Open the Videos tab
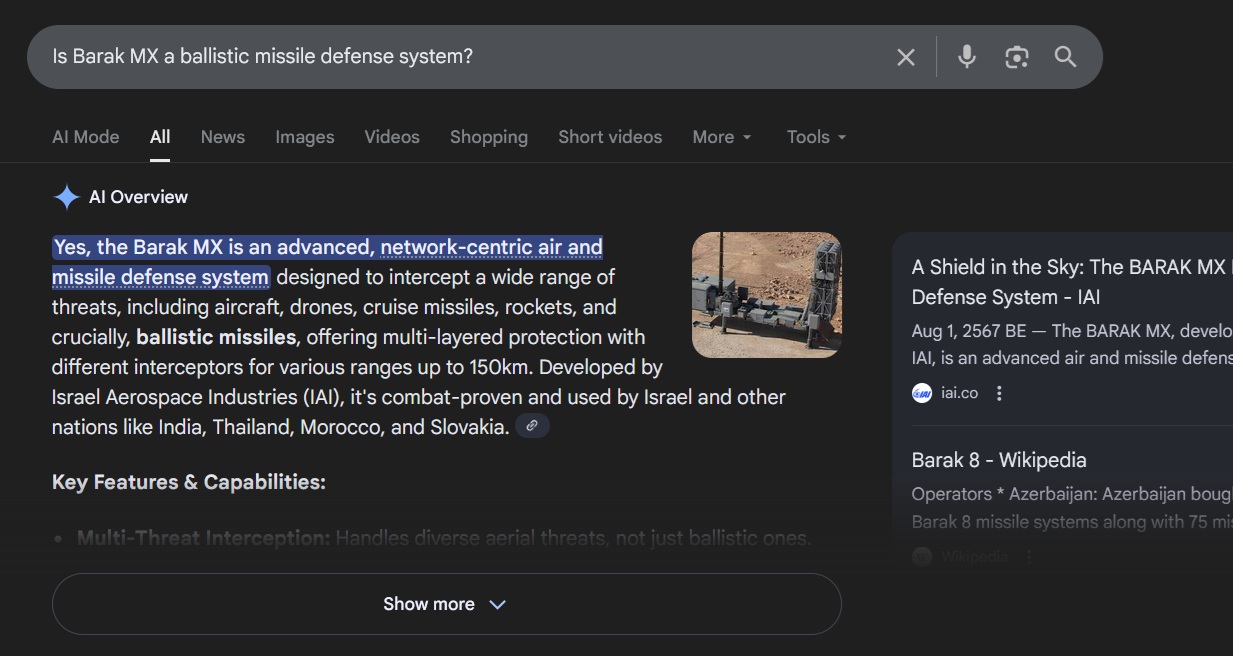The width and height of the screenshot is (1233, 656). pos(392,137)
